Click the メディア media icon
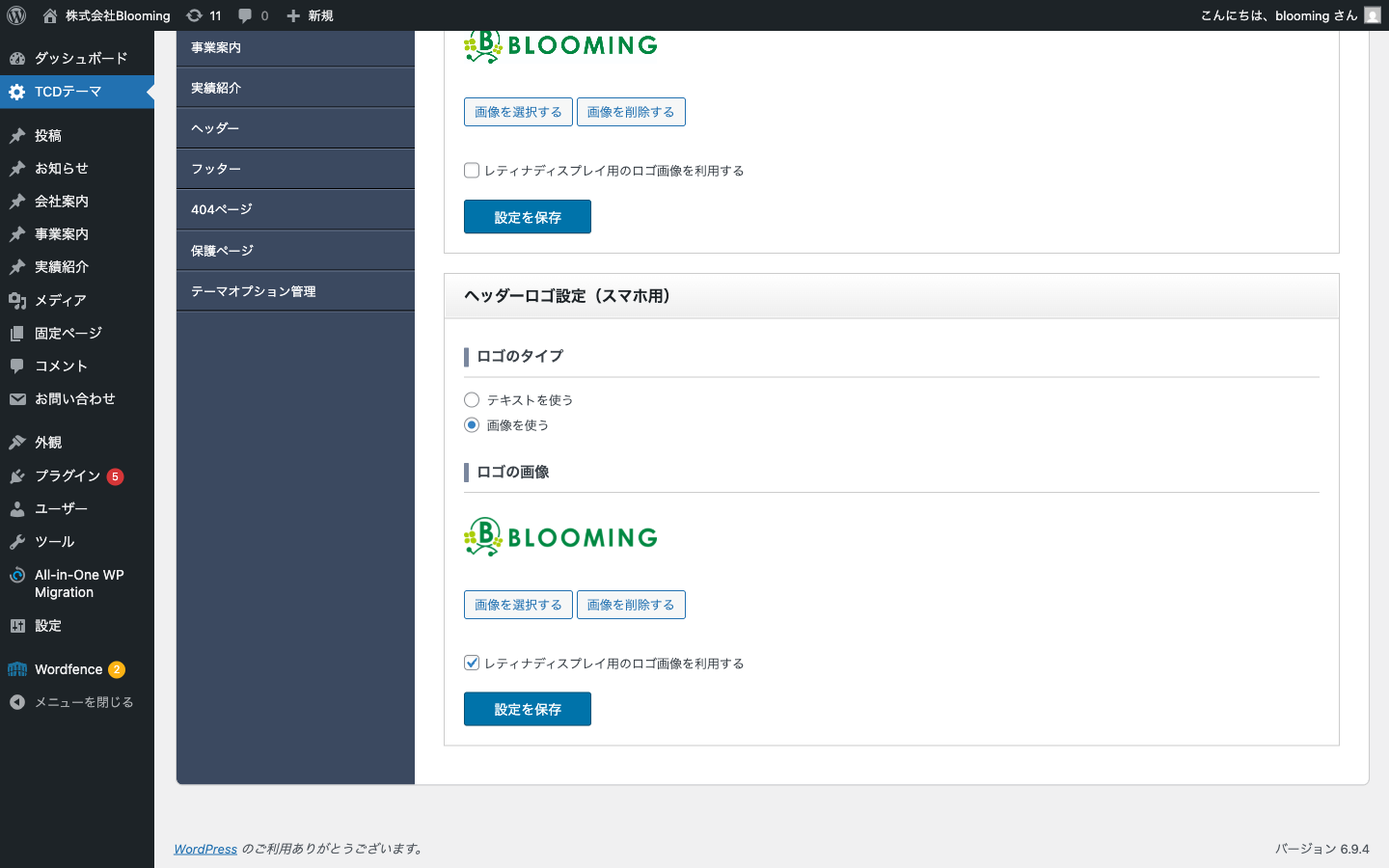Screen dimensions: 1389x868 pyautogui.click(x=17, y=301)
